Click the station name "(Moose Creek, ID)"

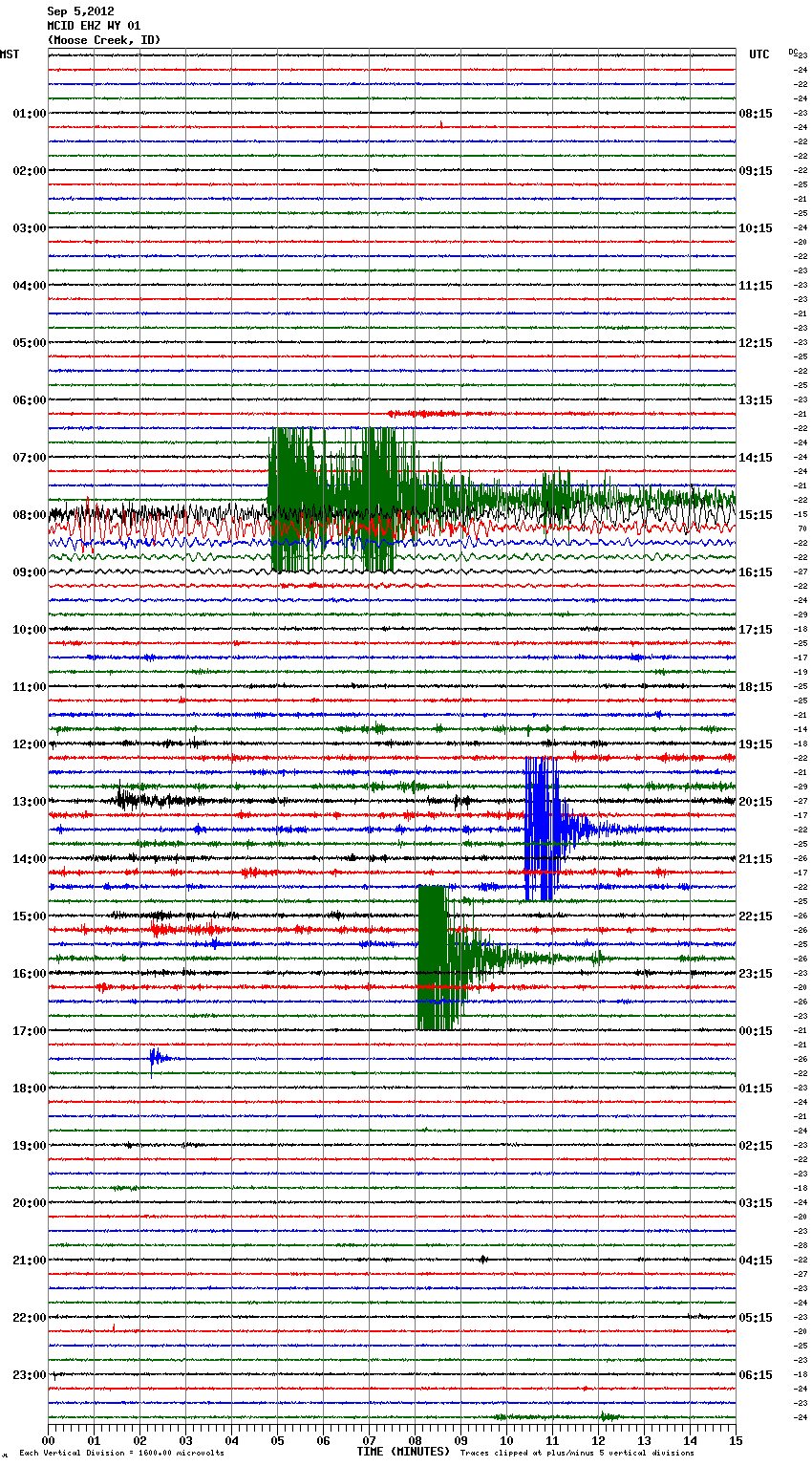pos(104,40)
